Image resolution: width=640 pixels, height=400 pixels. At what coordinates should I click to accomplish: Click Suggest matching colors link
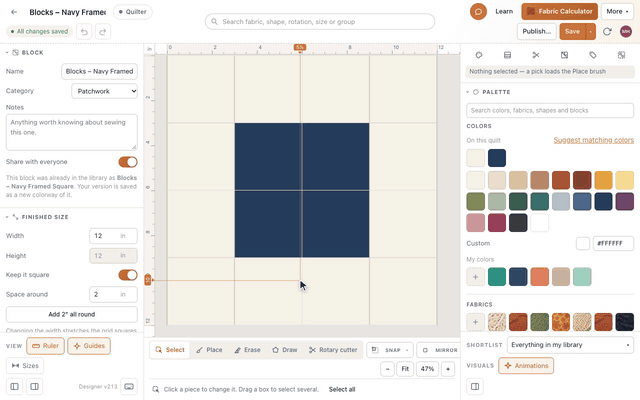pyautogui.click(x=593, y=140)
